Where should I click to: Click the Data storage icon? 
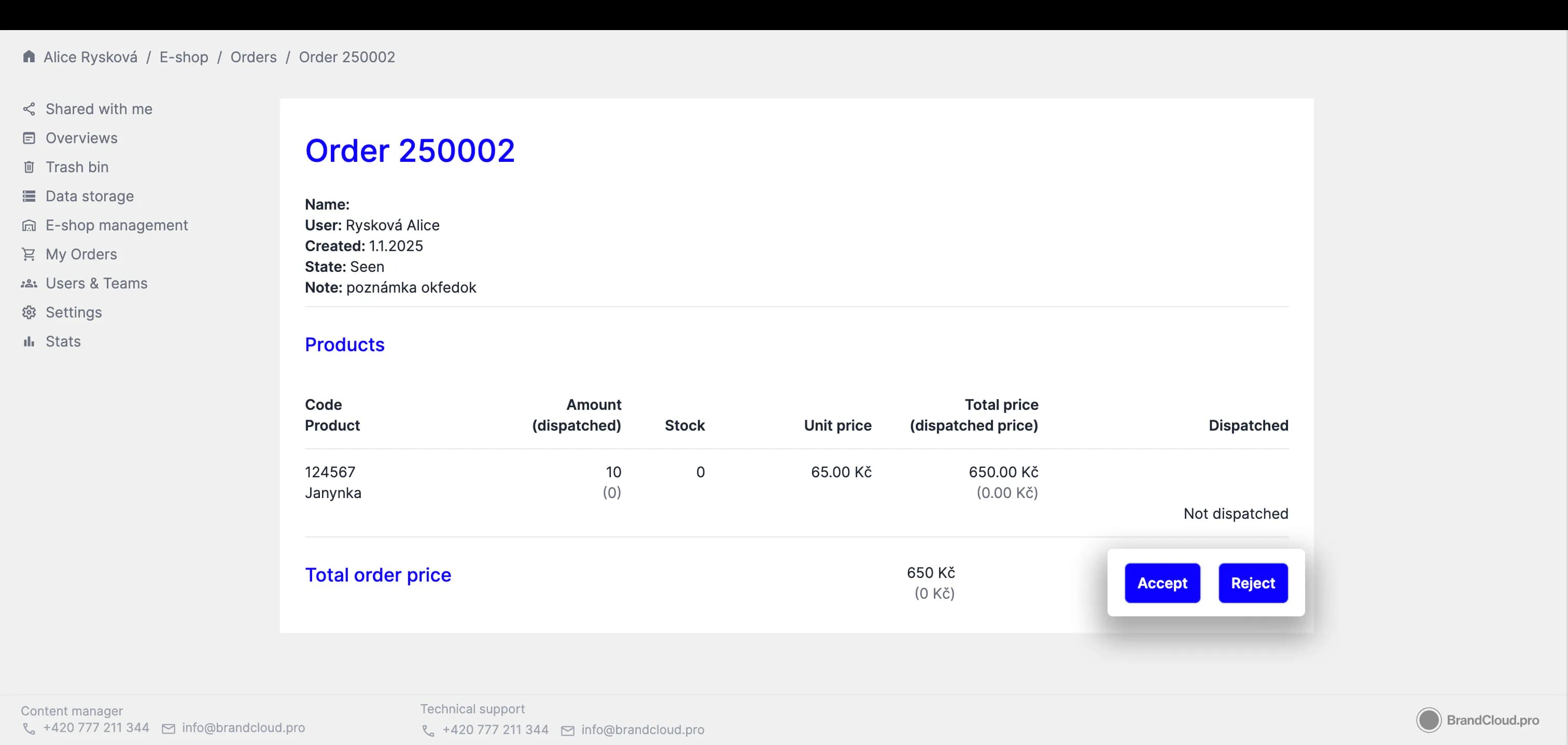pos(29,196)
